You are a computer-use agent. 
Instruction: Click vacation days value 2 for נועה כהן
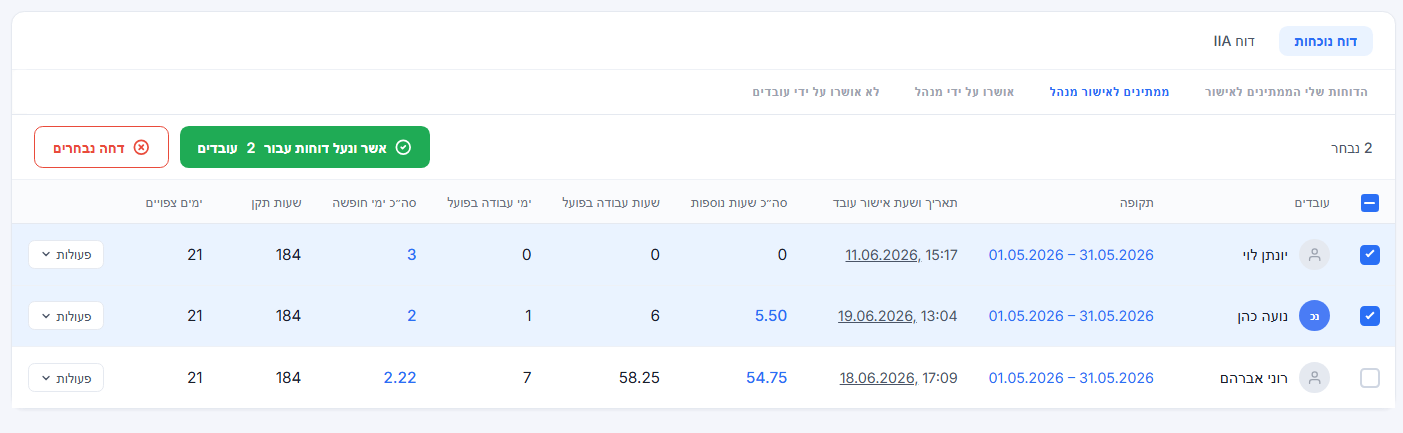pos(411,316)
